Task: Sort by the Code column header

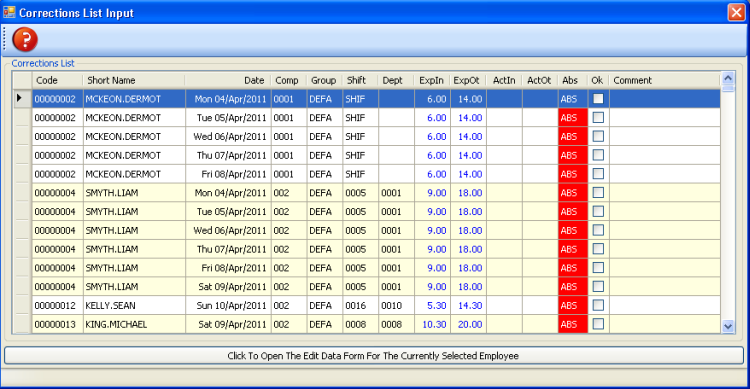Action: (x=57, y=80)
